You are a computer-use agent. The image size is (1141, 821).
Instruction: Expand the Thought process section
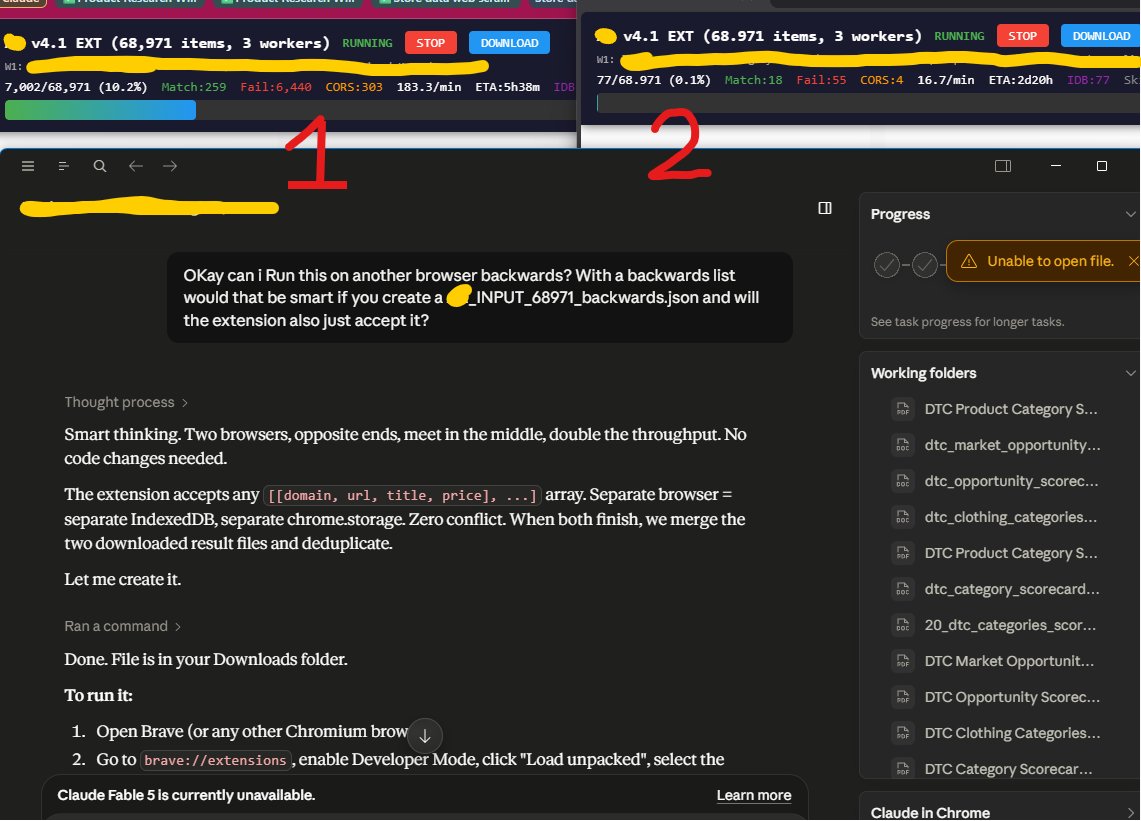[x=126, y=402]
